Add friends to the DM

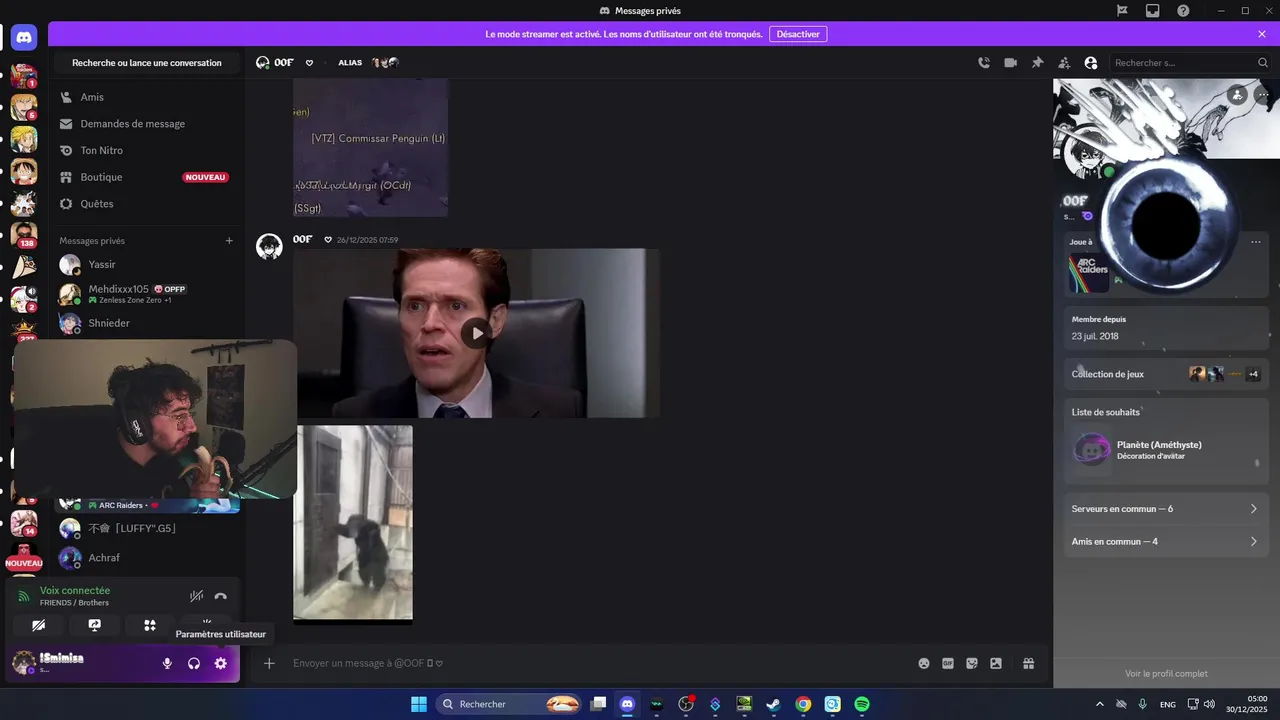click(1064, 62)
